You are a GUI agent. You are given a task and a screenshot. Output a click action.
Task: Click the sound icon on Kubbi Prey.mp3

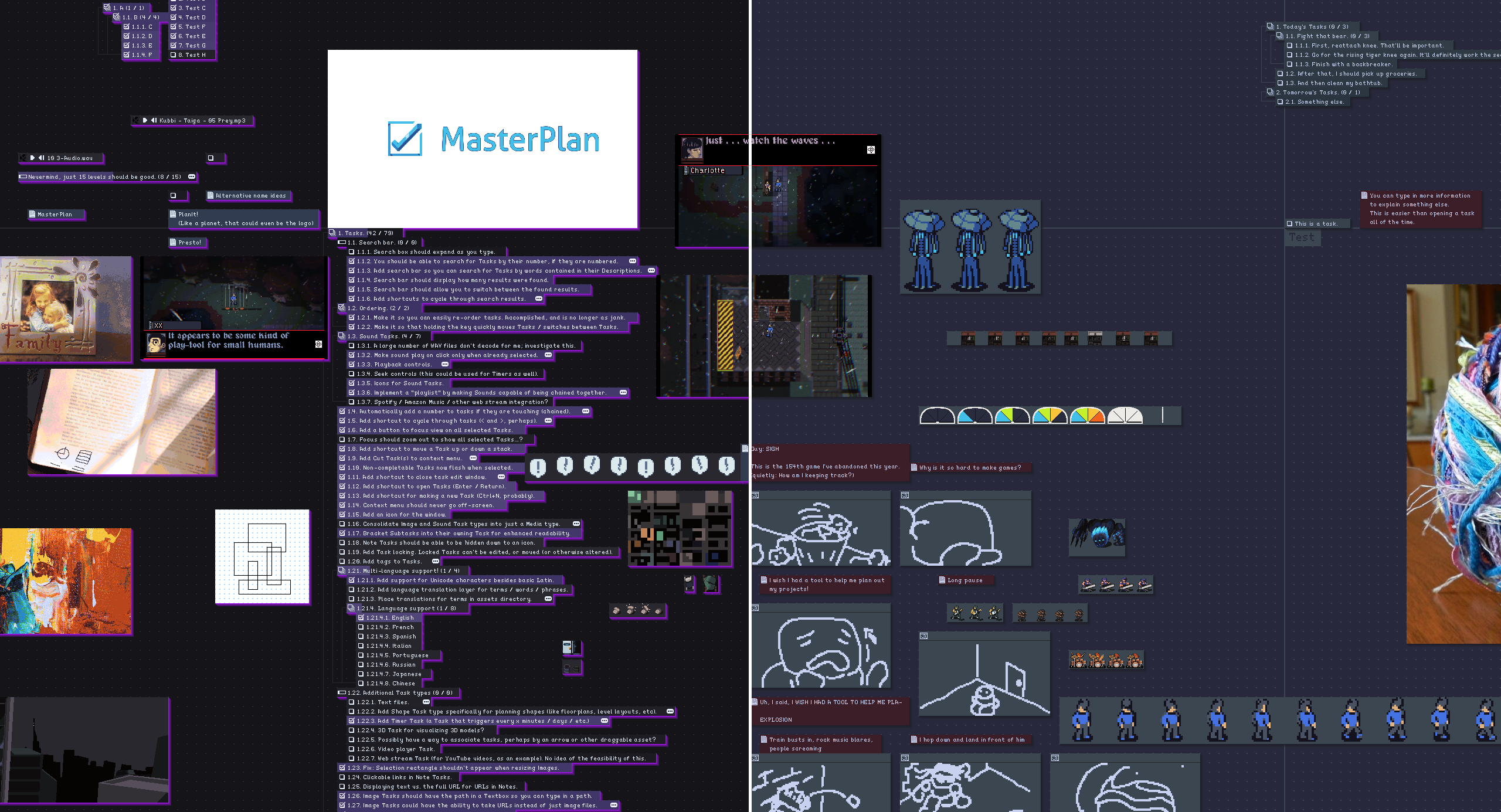point(136,120)
